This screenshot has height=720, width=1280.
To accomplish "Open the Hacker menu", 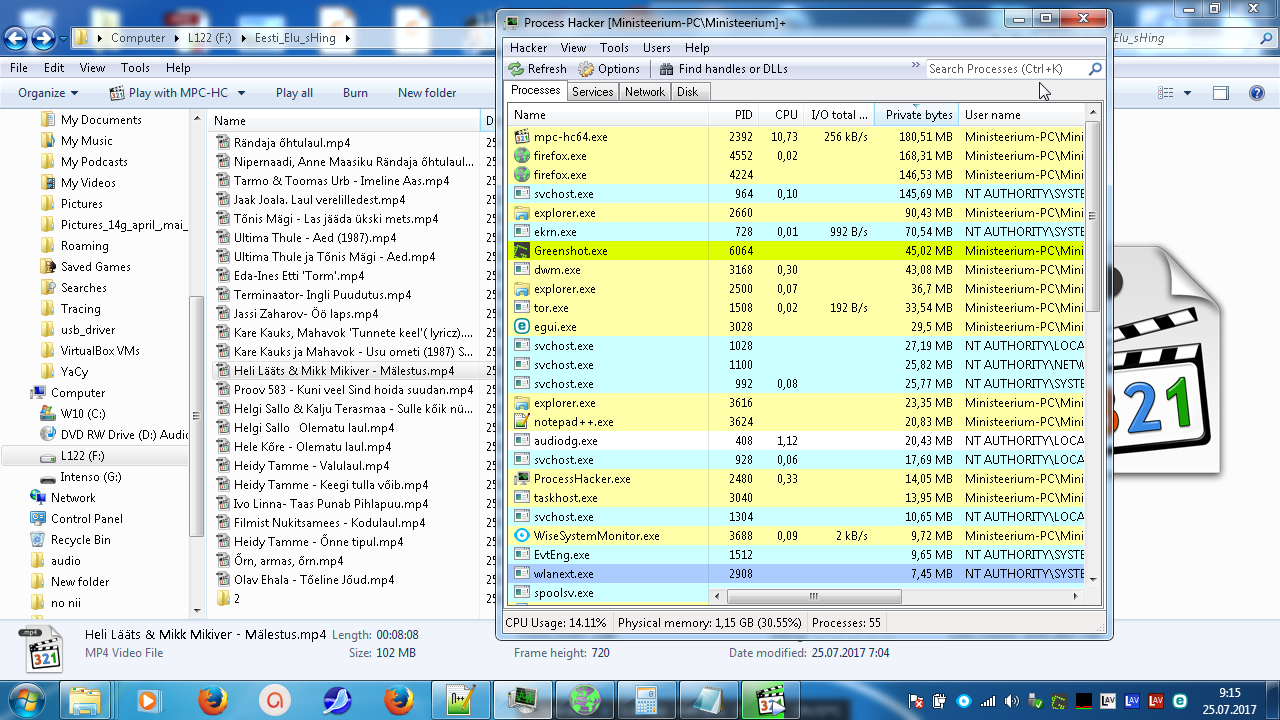I will click(x=528, y=48).
